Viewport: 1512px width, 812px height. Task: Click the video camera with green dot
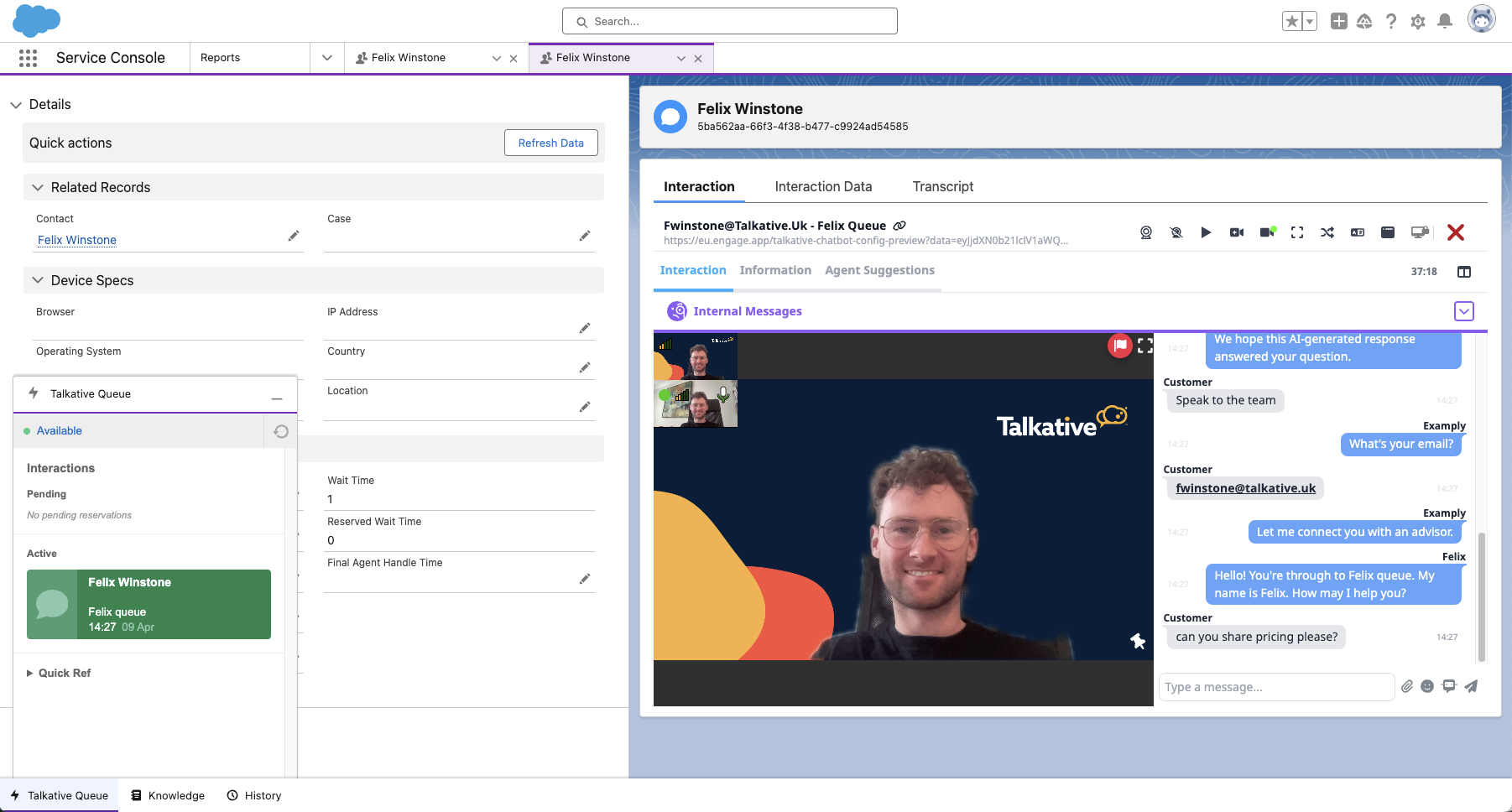[1267, 232]
